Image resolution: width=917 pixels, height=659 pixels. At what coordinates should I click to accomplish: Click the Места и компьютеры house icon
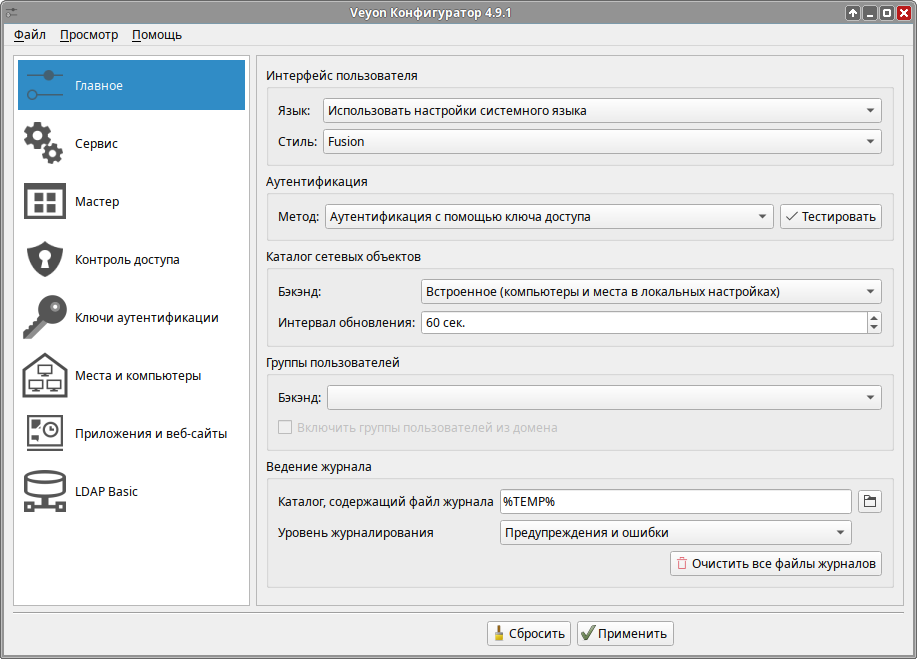(45, 375)
